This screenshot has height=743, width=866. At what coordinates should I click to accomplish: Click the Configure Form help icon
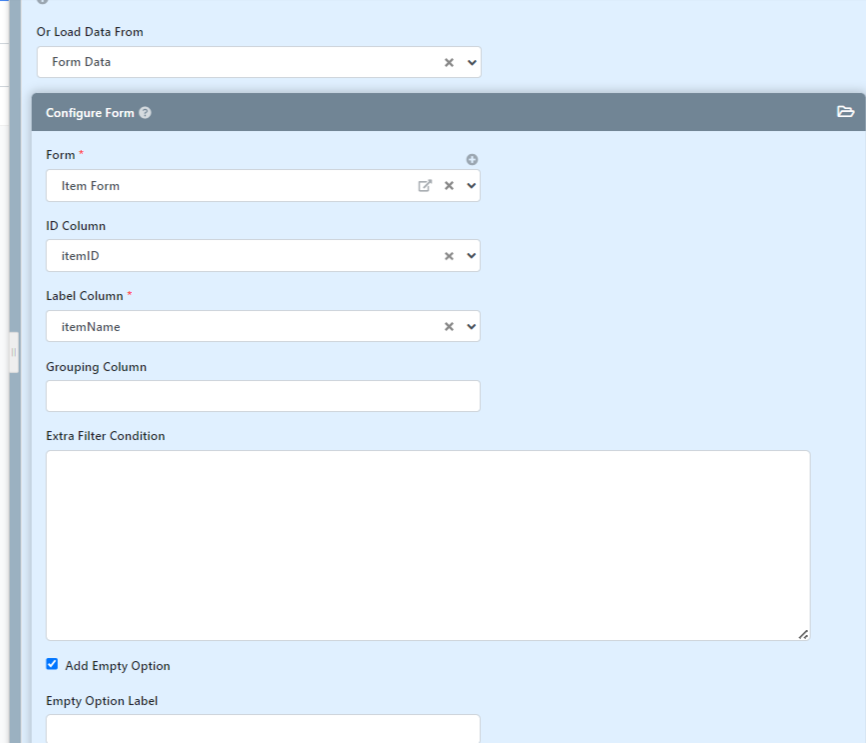(145, 113)
